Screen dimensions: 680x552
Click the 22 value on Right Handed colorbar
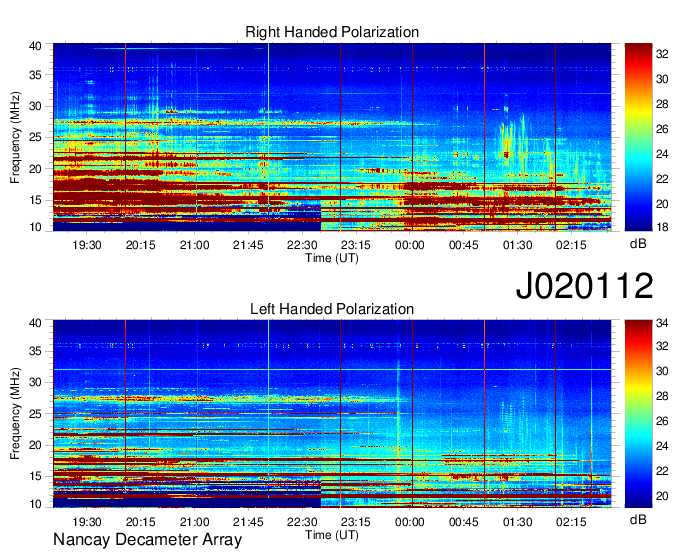click(662, 179)
